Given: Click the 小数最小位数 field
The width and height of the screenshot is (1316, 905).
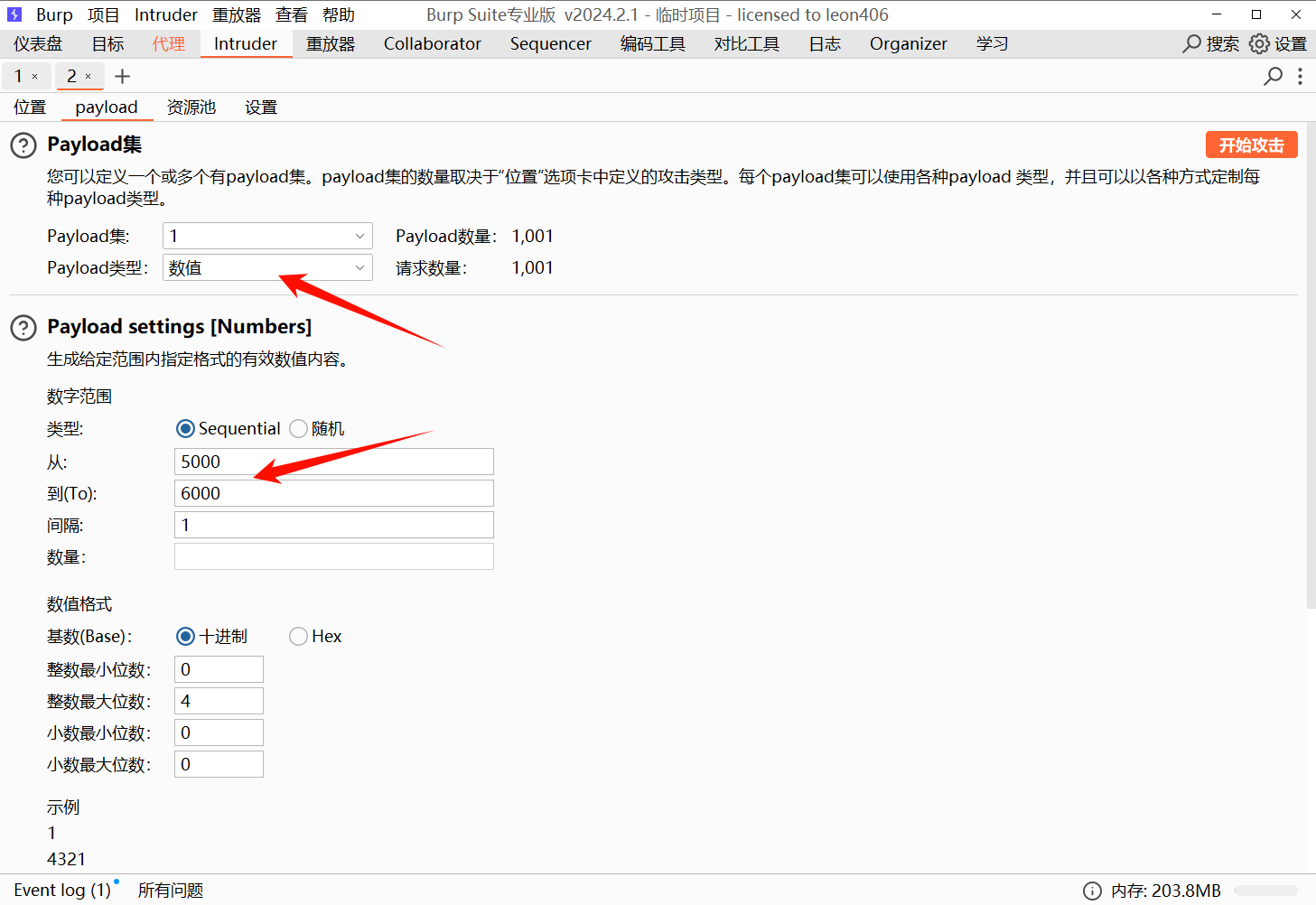Looking at the screenshot, I should (219, 732).
